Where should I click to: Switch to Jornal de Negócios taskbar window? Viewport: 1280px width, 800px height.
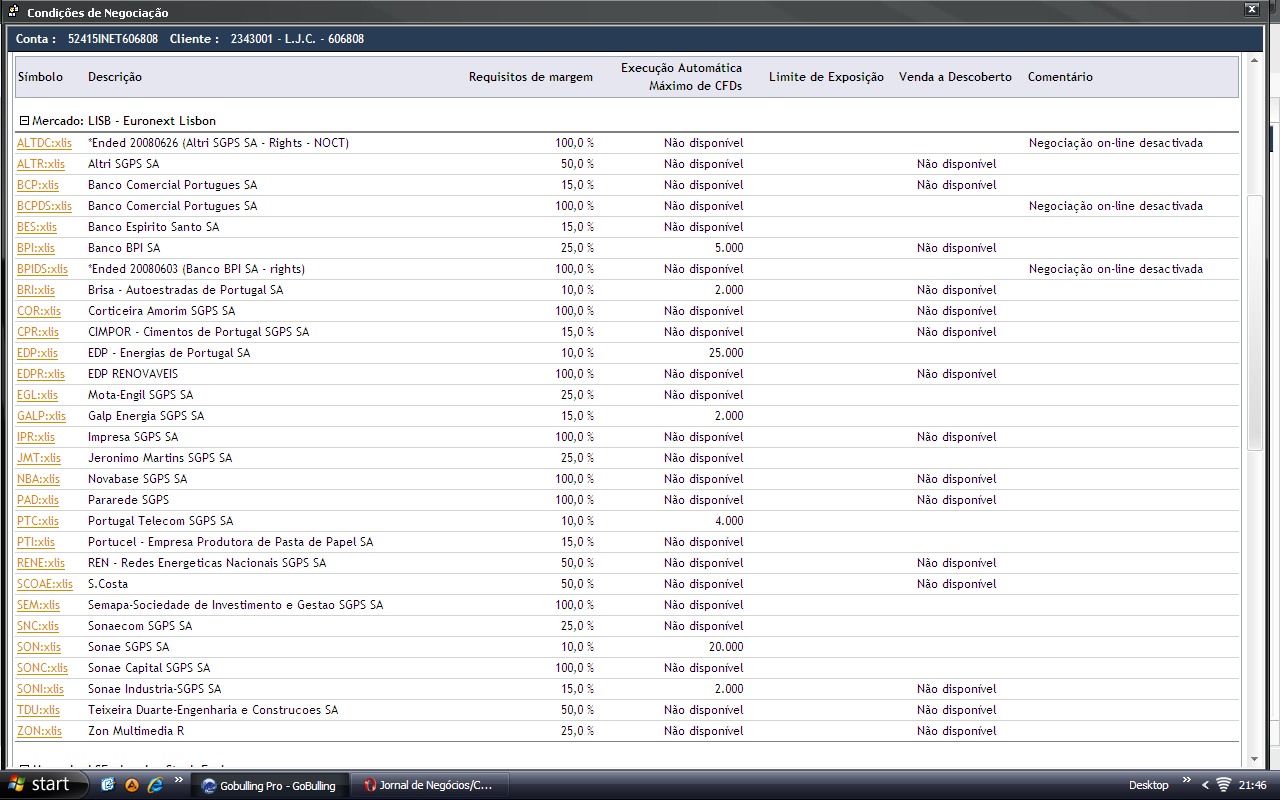pos(431,785)
